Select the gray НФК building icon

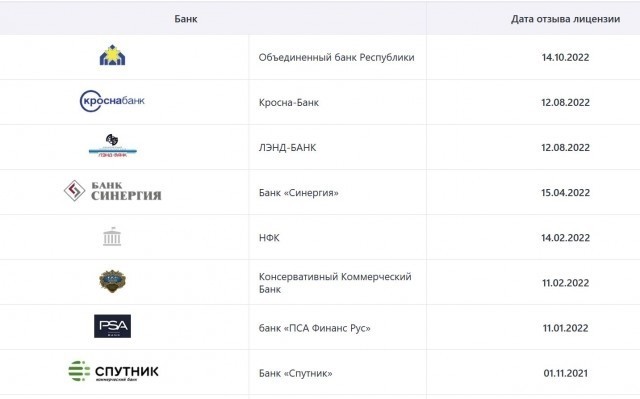point(112,236)
